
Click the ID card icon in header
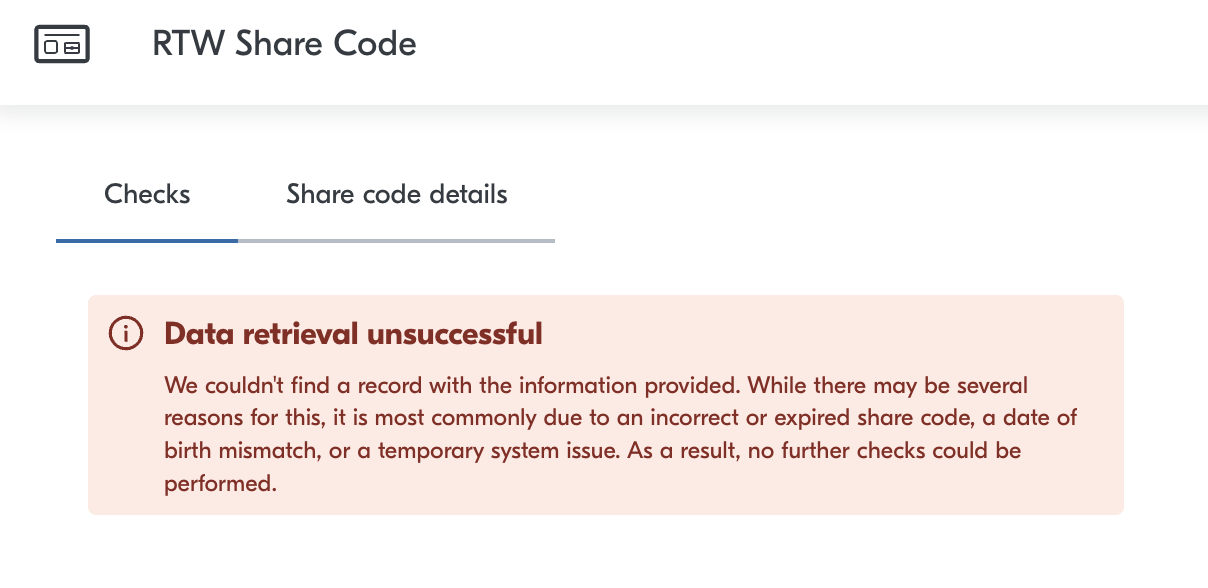tap(62, 45)
